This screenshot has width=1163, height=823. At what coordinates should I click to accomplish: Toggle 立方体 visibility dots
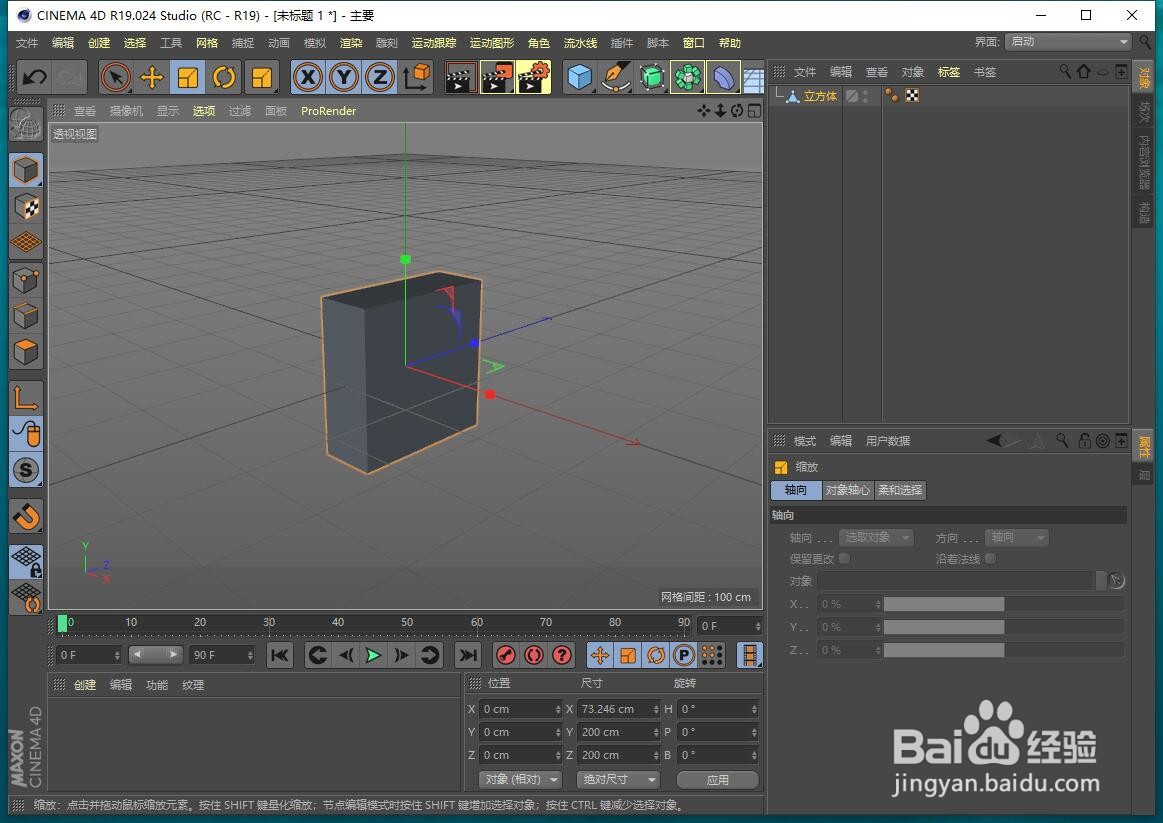pyautogui.click(x=866, y=96)
